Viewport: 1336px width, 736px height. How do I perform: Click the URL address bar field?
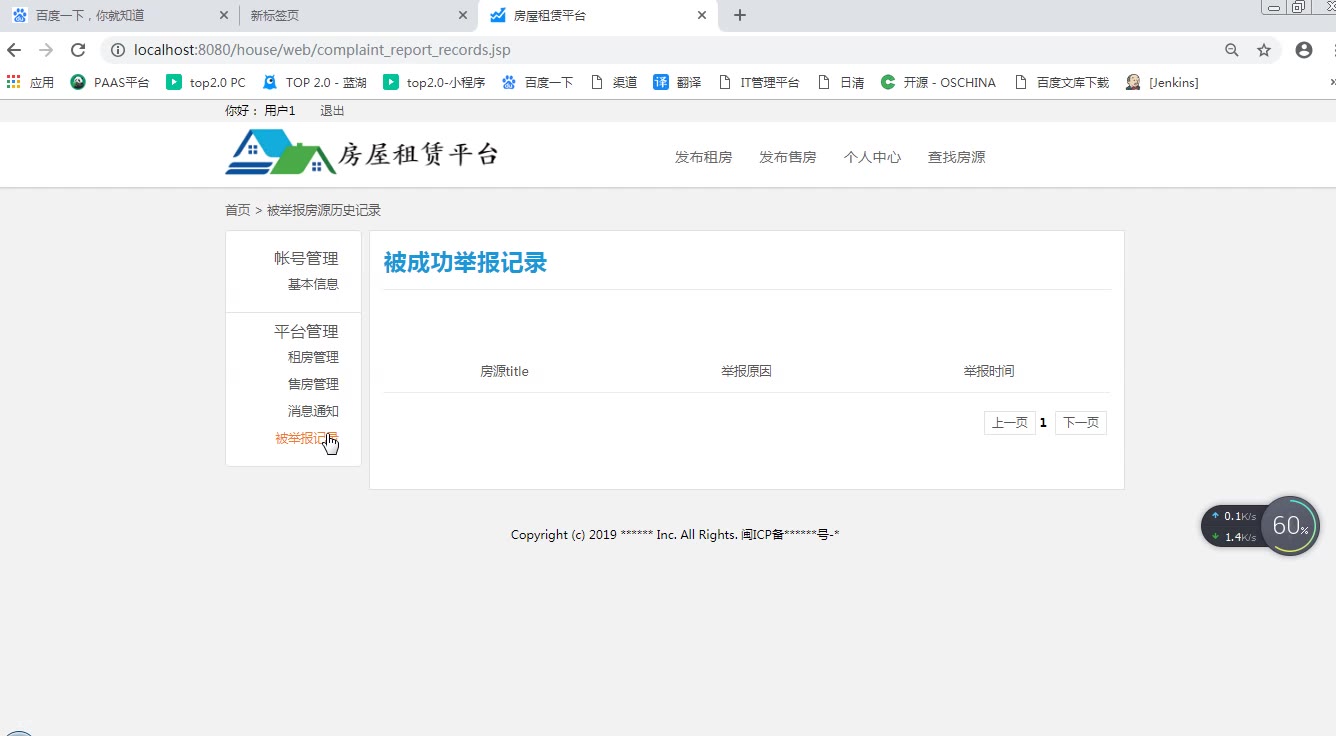pos(660,50)
